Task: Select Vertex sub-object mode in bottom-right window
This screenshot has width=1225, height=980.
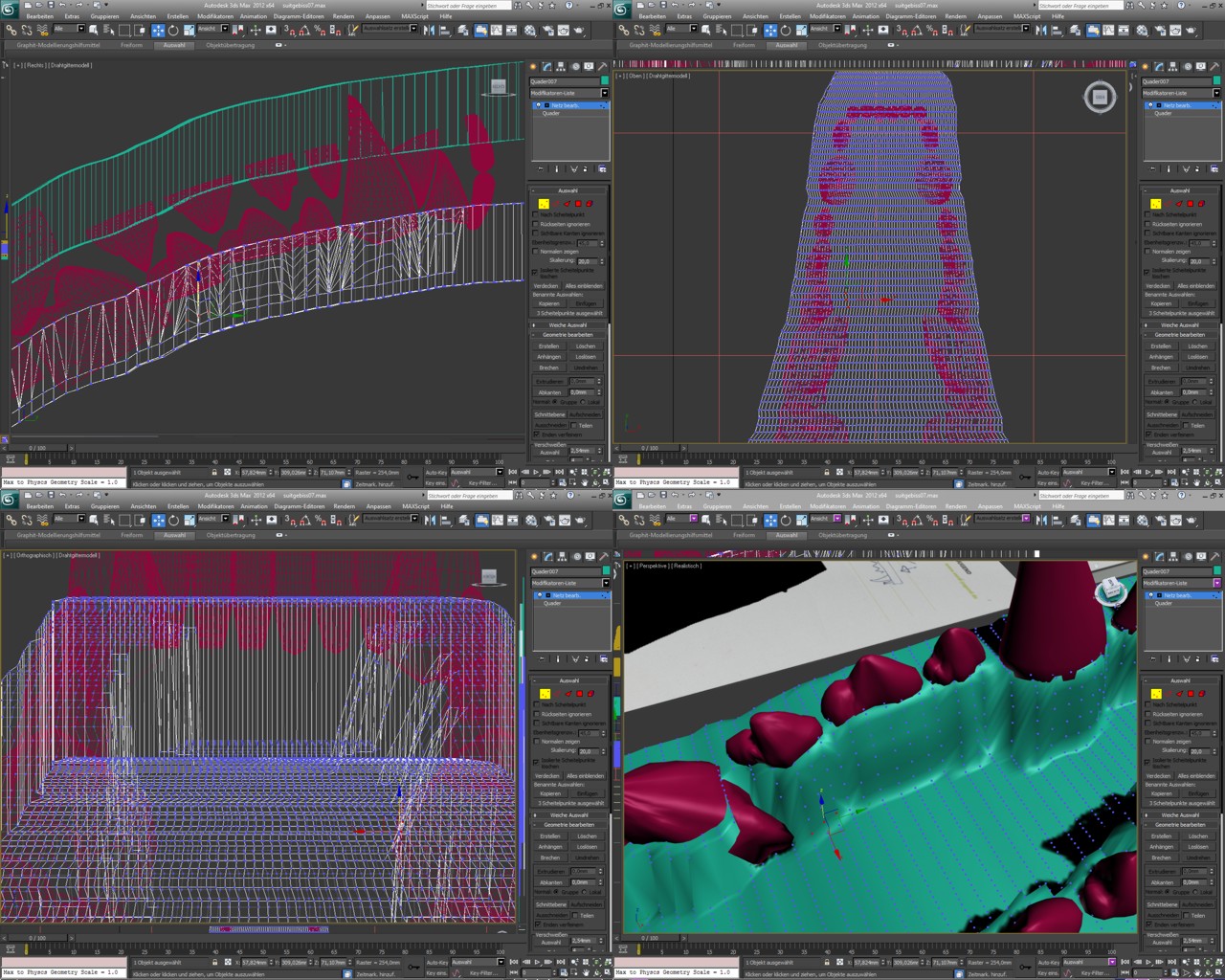Action: (x=1156, y=694)
